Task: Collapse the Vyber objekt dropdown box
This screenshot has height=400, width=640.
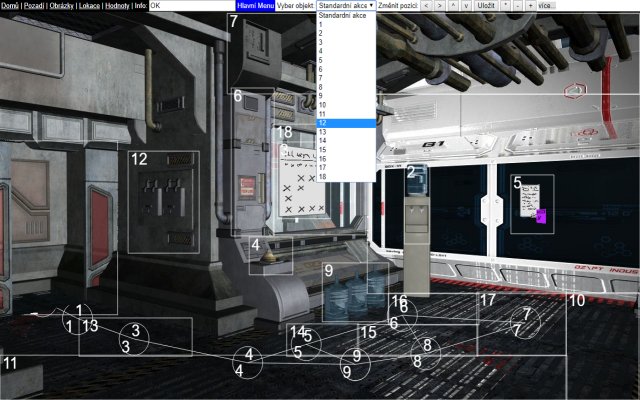Action: coord(346,6)
